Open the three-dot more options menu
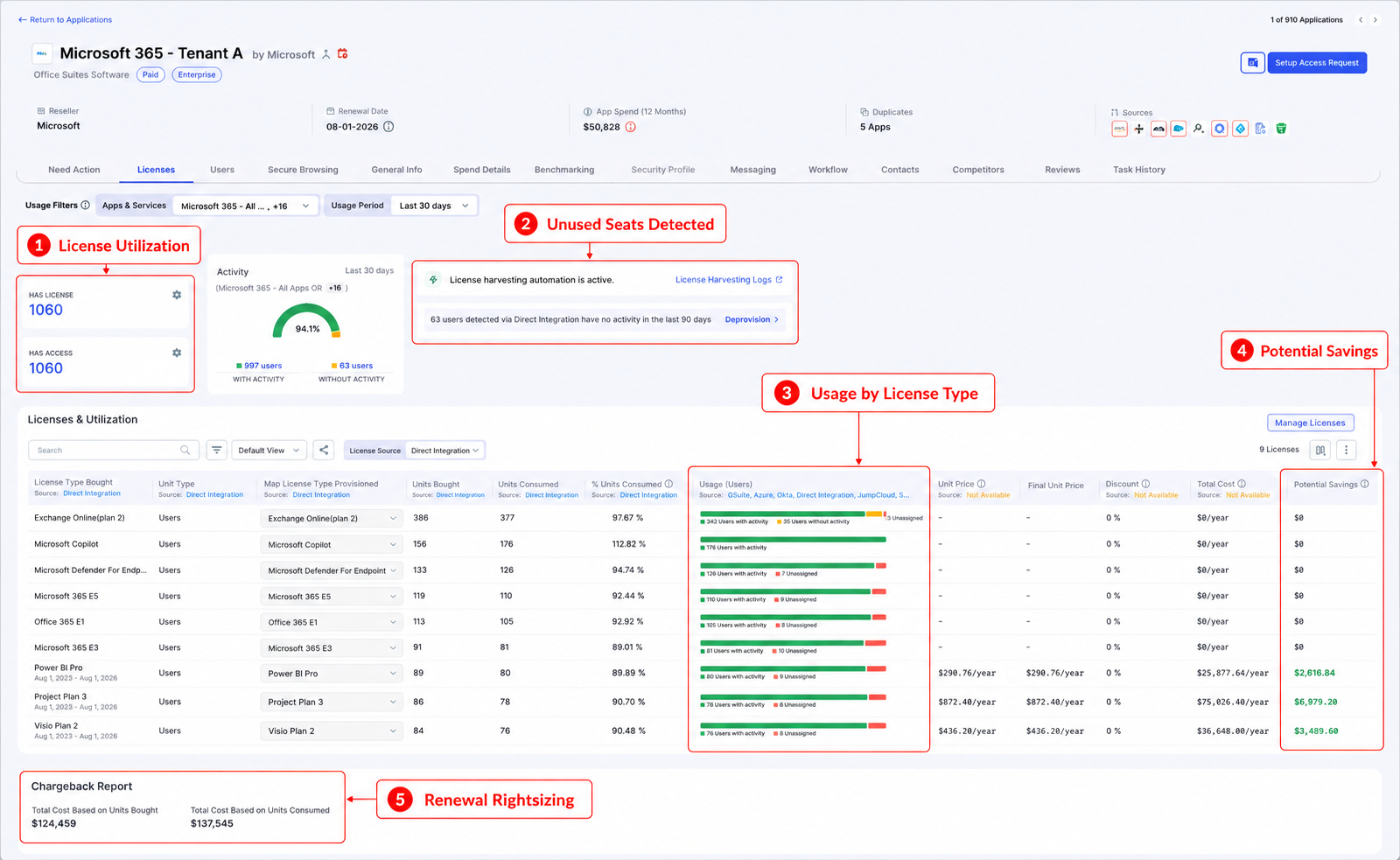Viewport: 1400px width, 860px height. 1347,450
